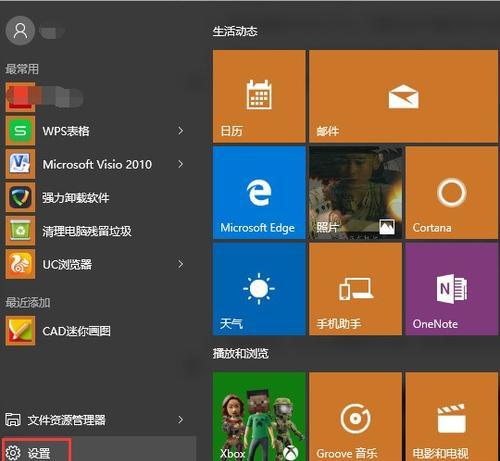
Task: Select the 强力卸载软件 label
Action: (76, 198)
